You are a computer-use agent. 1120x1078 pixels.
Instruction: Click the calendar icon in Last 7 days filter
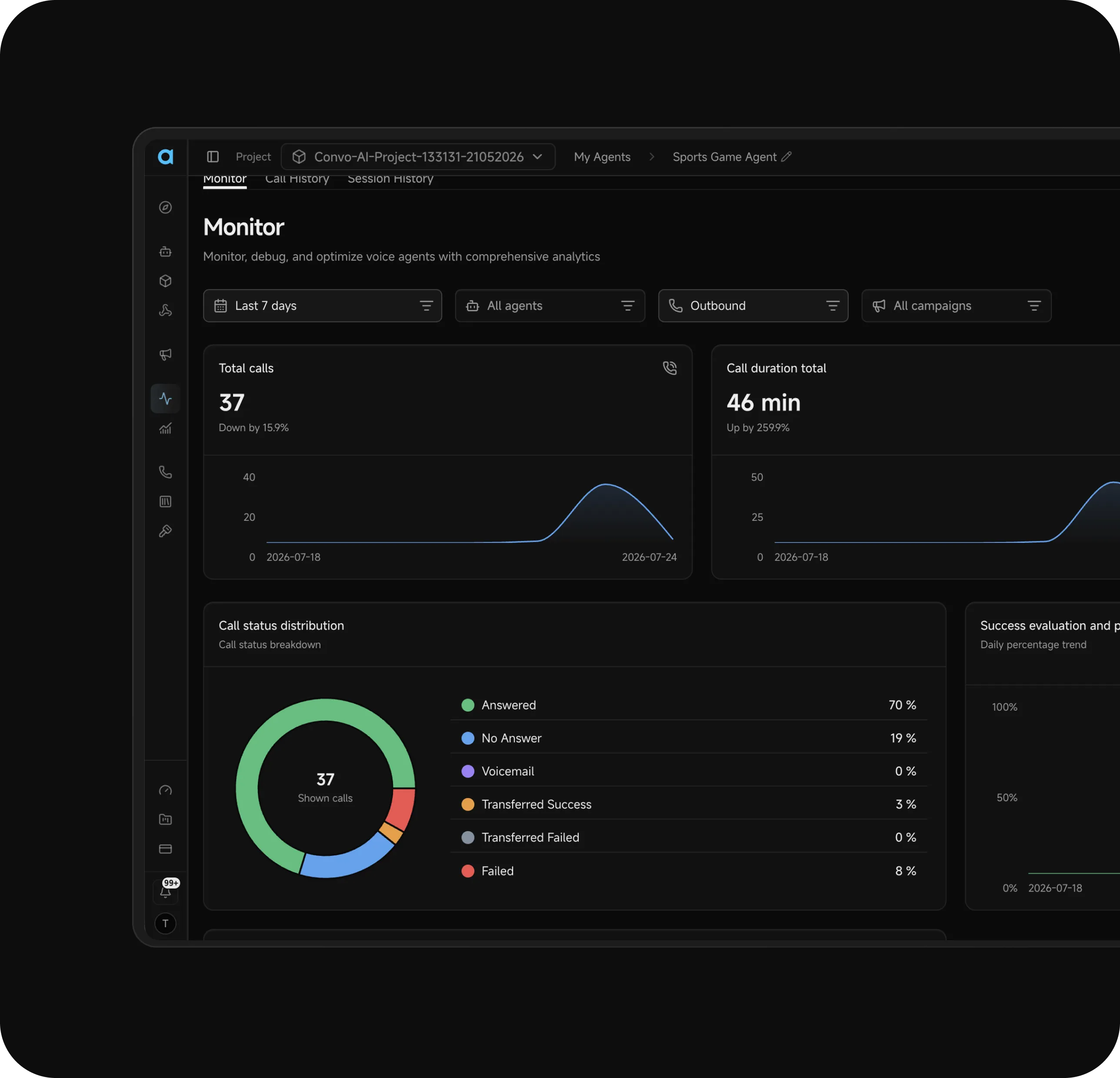[220, 306]
